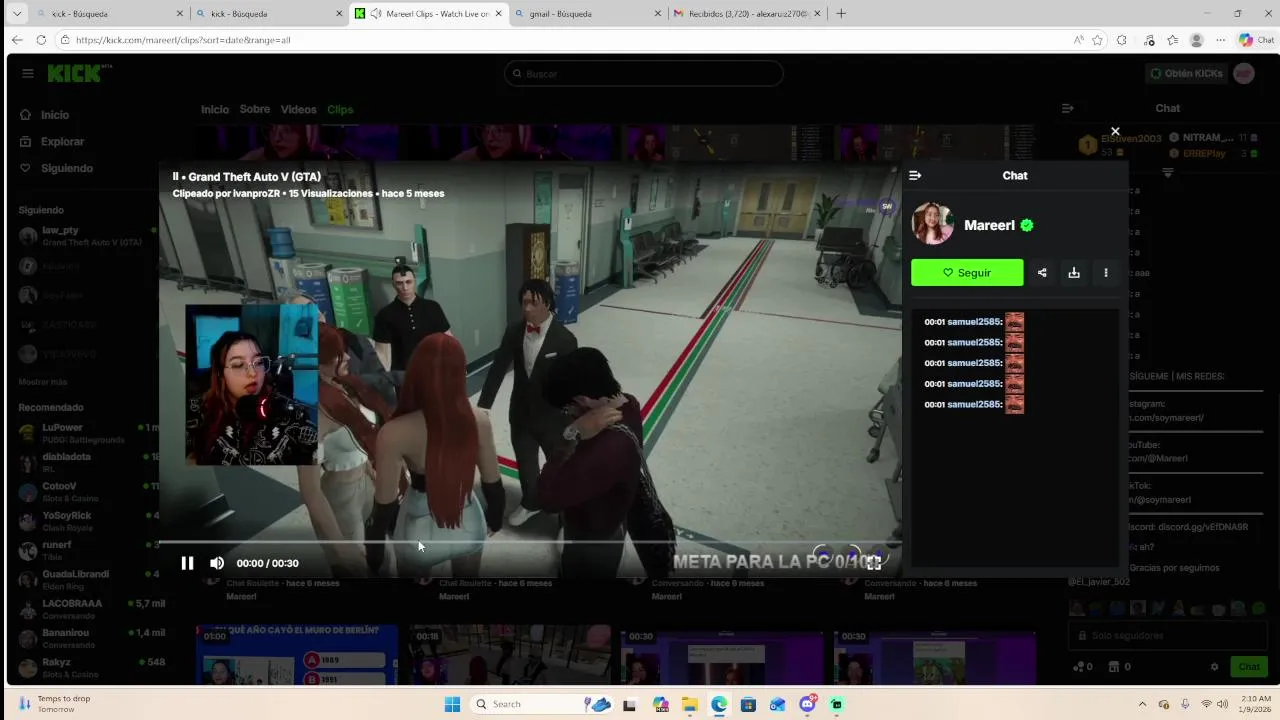Go back with browser back arrow
This screenshot has width=1280, height=720.
point(17,40)
